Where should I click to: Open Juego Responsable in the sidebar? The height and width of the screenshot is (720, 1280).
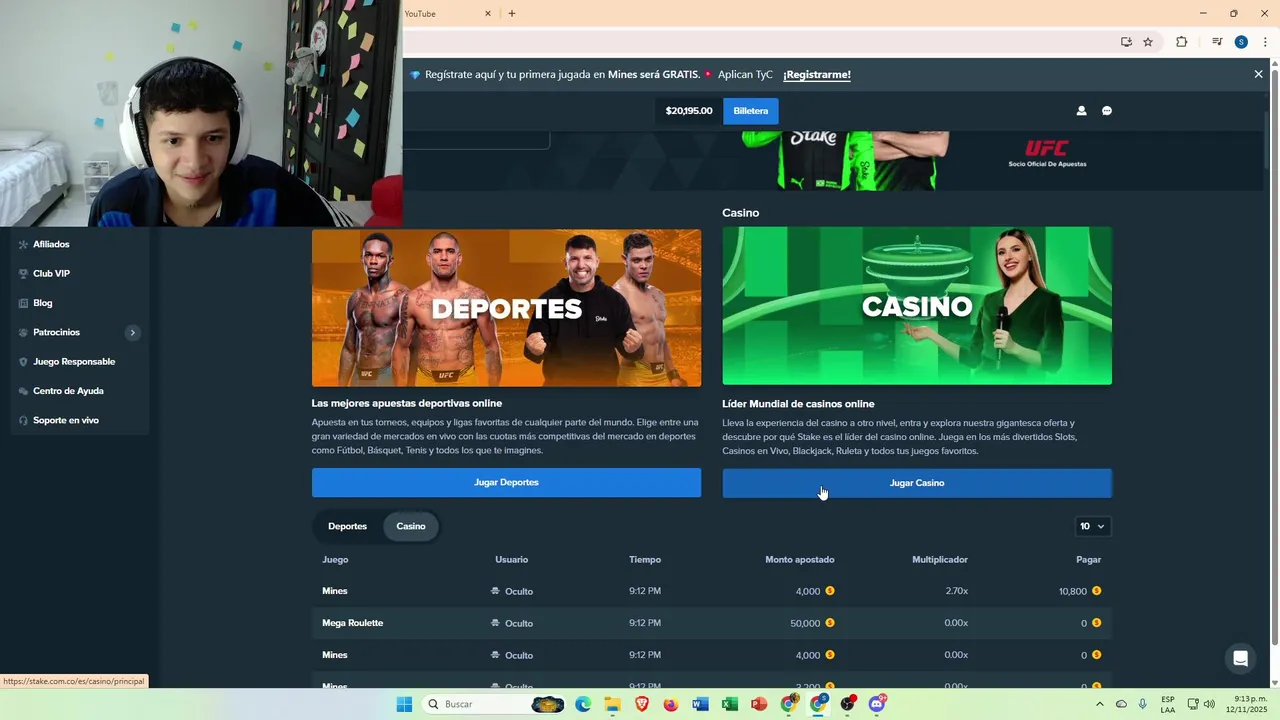75,362
